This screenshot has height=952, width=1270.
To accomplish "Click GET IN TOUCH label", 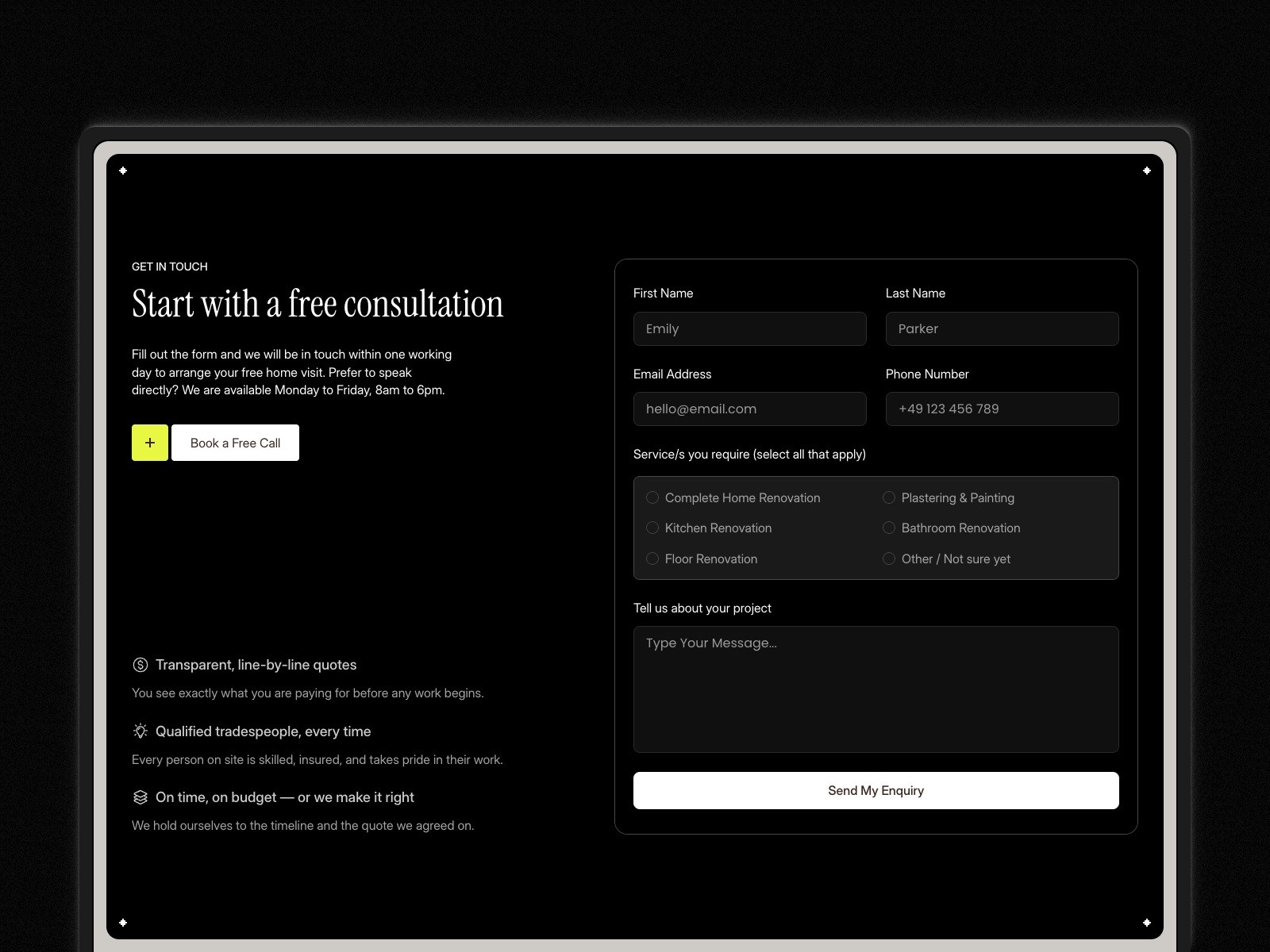I will (x=170, y=267).
